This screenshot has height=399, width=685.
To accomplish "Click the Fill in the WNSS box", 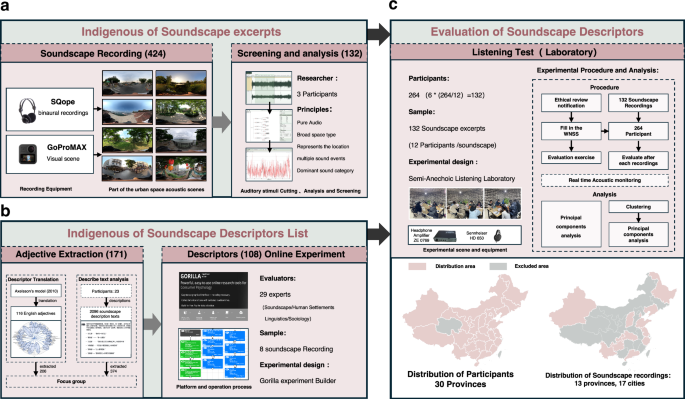I will (x=571, y=131).
